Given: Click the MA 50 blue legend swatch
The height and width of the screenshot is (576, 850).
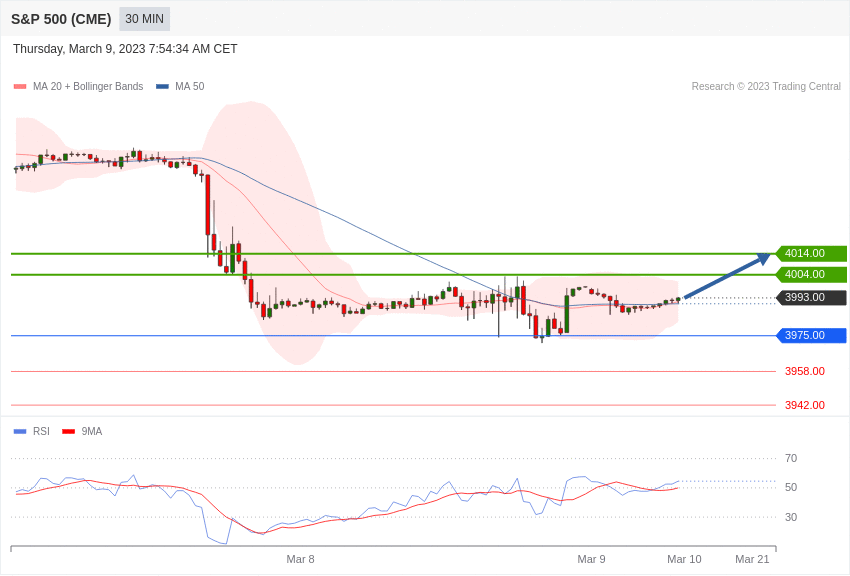Looking at the screenshot, I should coord(162,86).
